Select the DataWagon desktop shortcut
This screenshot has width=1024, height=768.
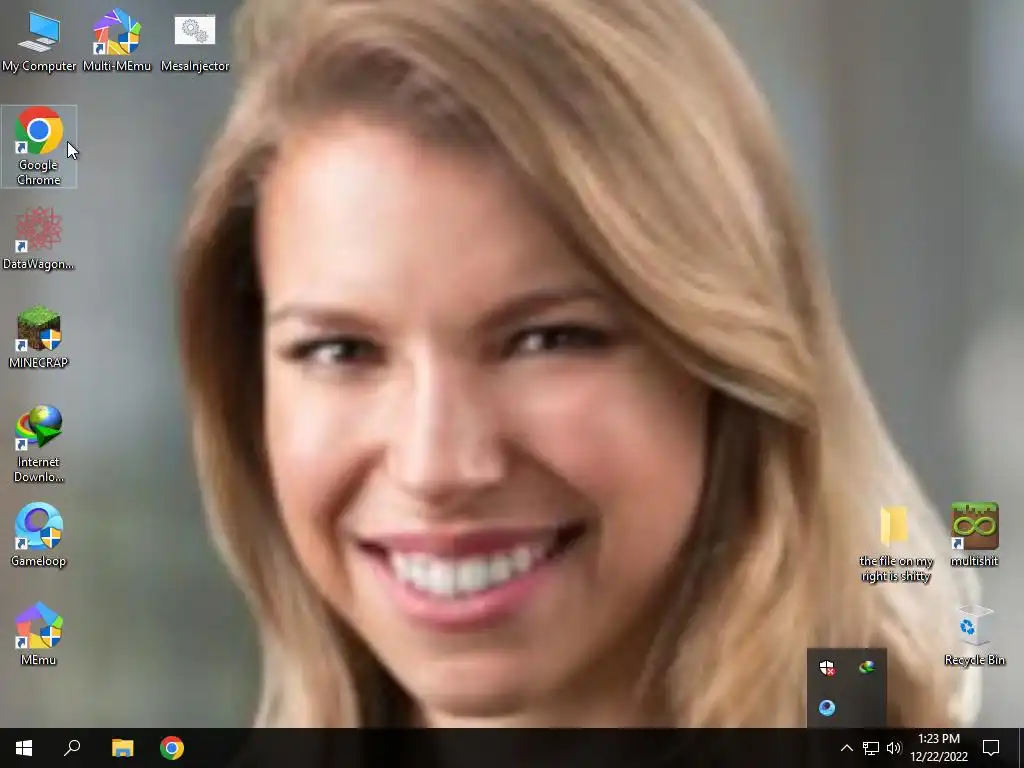[39, 239]
